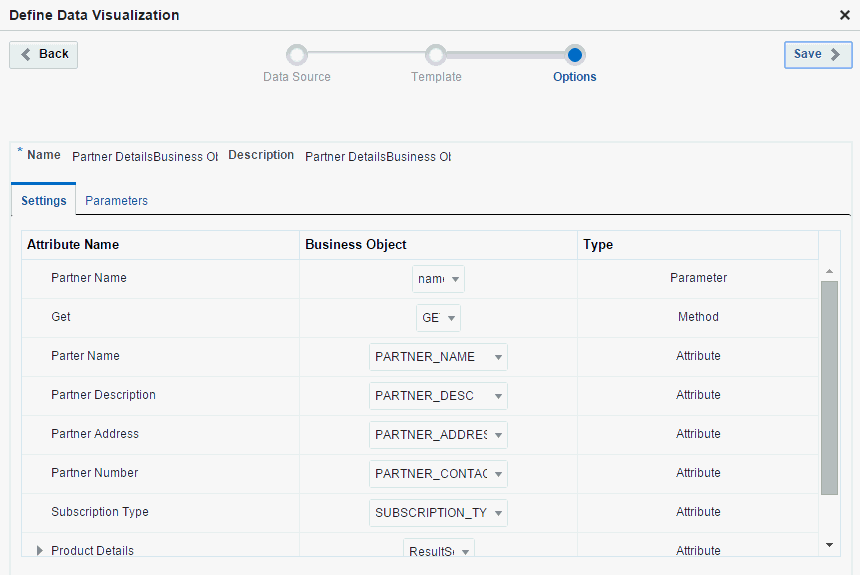Select the Template step circle
Image resolution: width=860 pixels, height=575 pixels.
[x=435, y=55]
